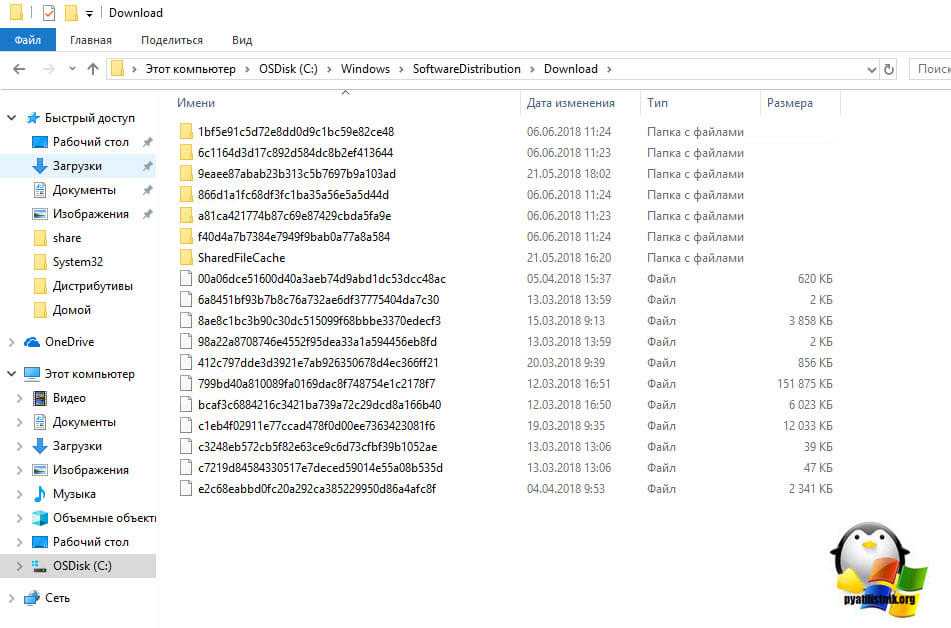Sort by Дата изменения column header
Screen dimensions: 951x628
[571, 103]
